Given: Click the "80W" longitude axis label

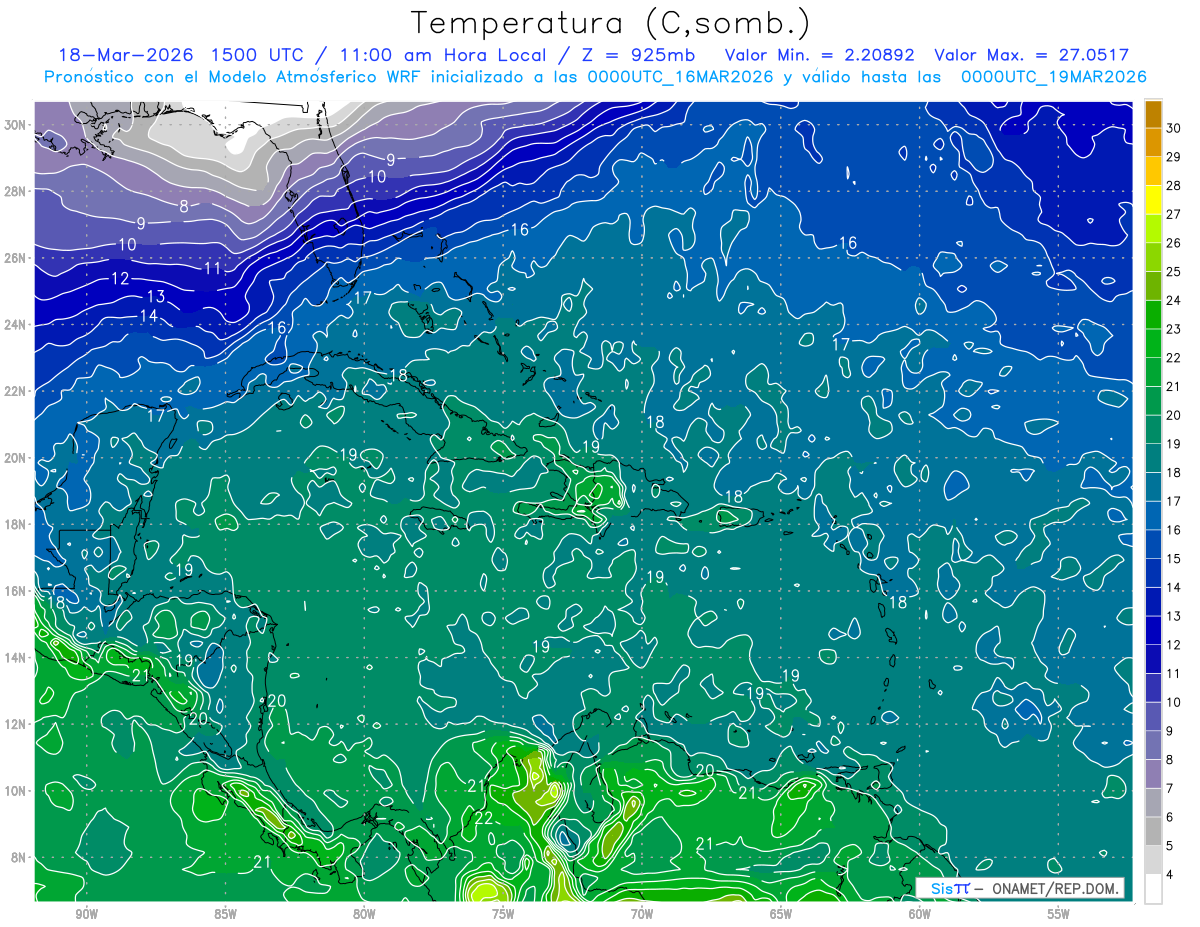Looking at the screenshot, I should coord(364,914).
